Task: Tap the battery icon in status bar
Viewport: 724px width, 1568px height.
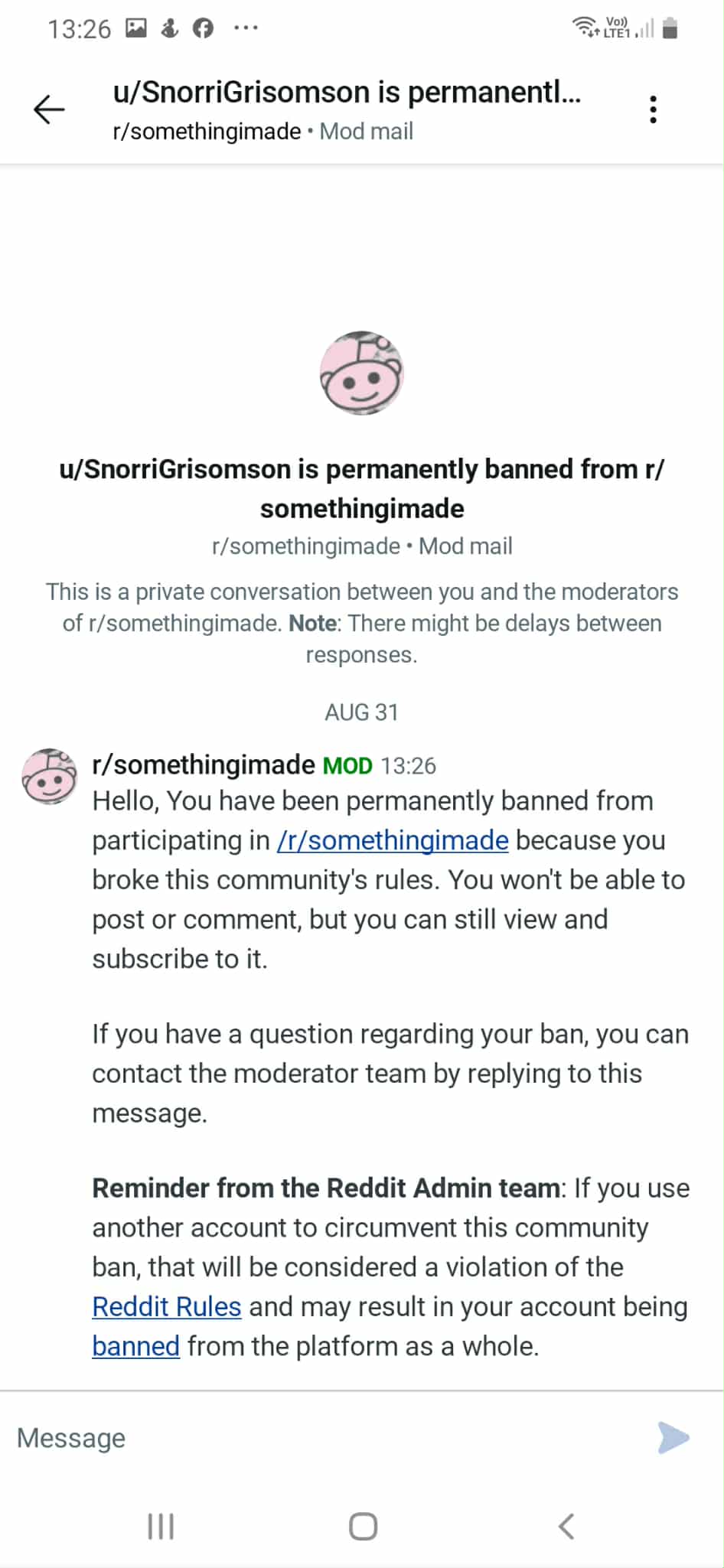Action: tap(670, 28)
